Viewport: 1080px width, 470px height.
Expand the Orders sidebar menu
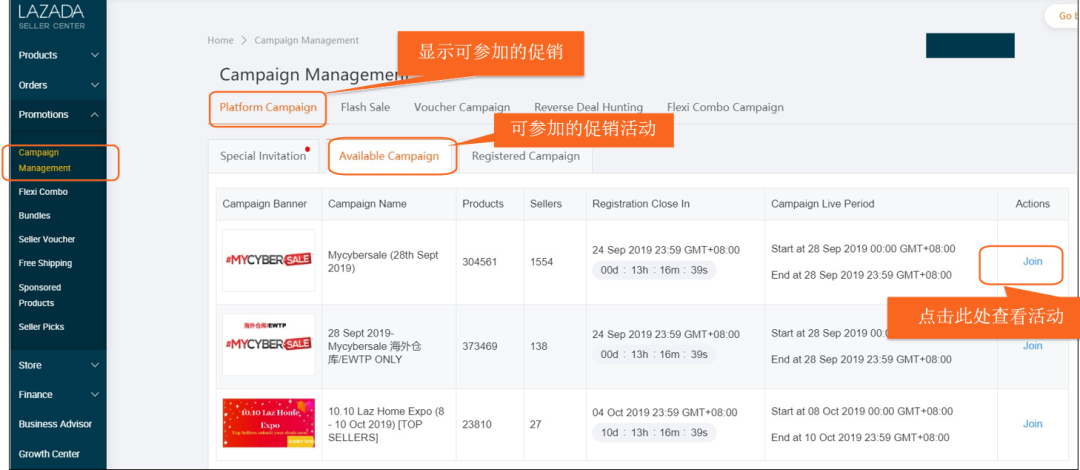tap(59, 85)
